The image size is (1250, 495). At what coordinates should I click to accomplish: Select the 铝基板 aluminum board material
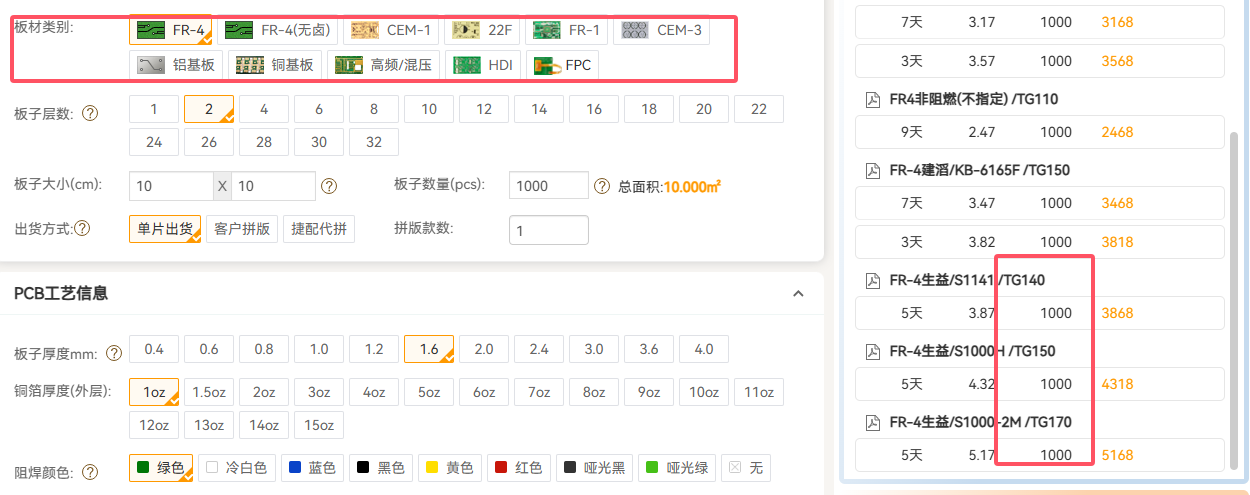click(x=180, y=66)
